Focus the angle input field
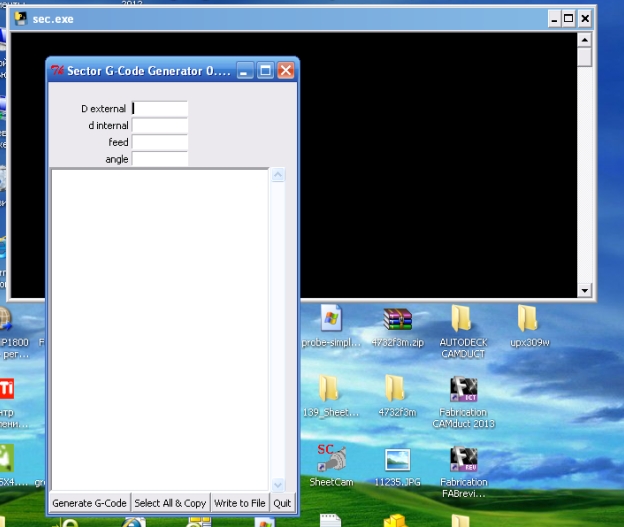Viewport: 624px width, 527px height. 160,159
